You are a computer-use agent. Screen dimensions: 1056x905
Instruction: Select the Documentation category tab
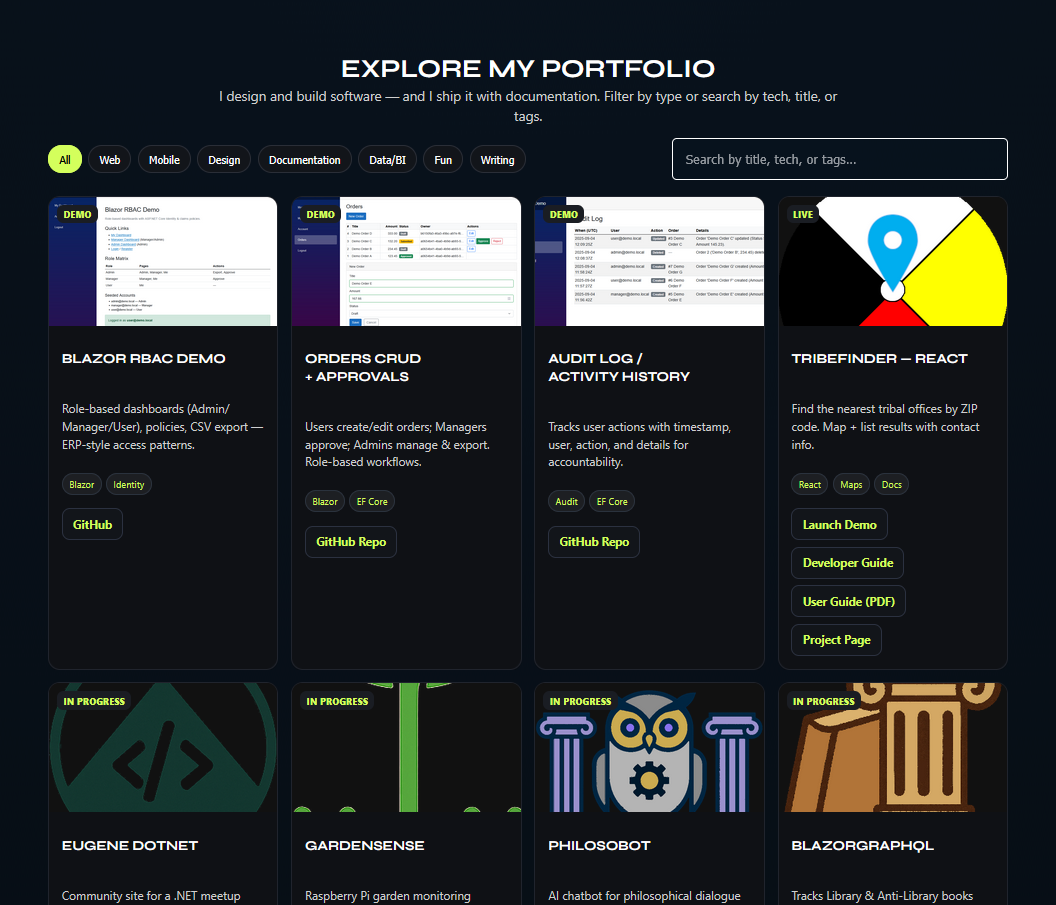[304, 159]
